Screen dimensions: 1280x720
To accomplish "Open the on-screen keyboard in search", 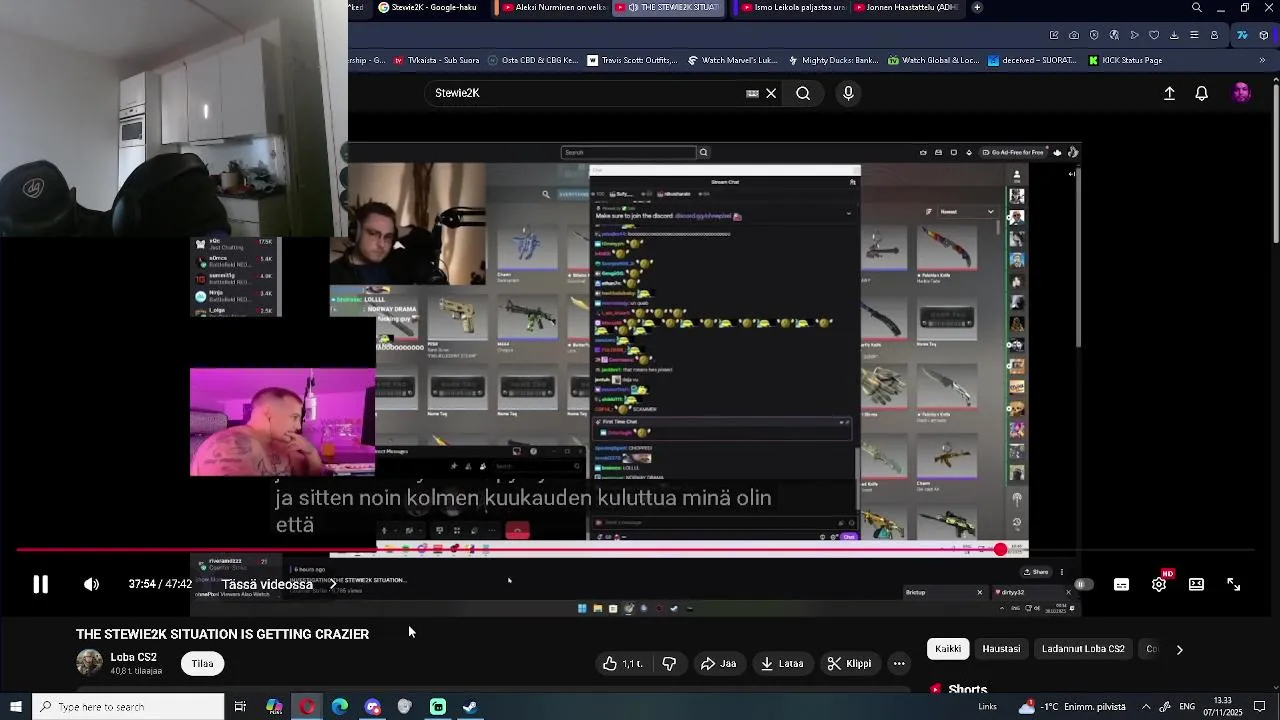I will pyautogui.click(x=752, y=93).
